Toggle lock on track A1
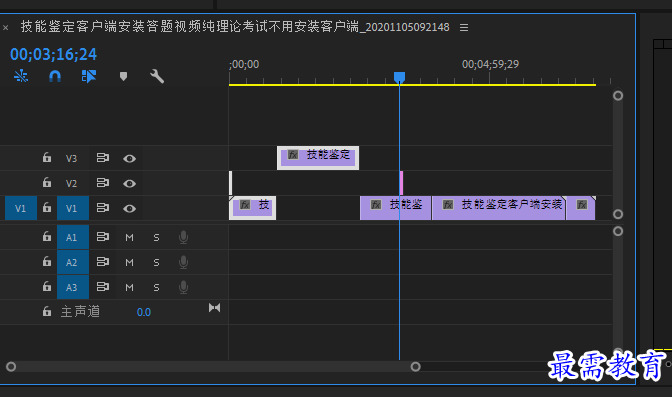Image resolution: width=672 pixels, height=397 pixels. [x=47, y=236]
